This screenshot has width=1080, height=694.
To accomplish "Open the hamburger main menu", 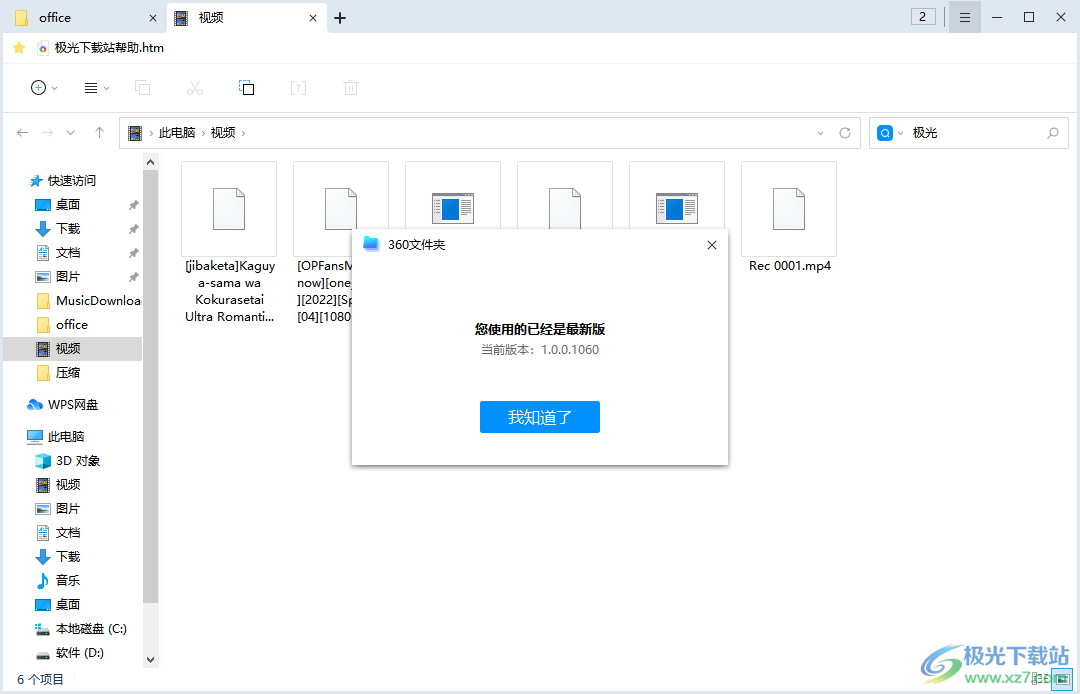I will (965, 17).
